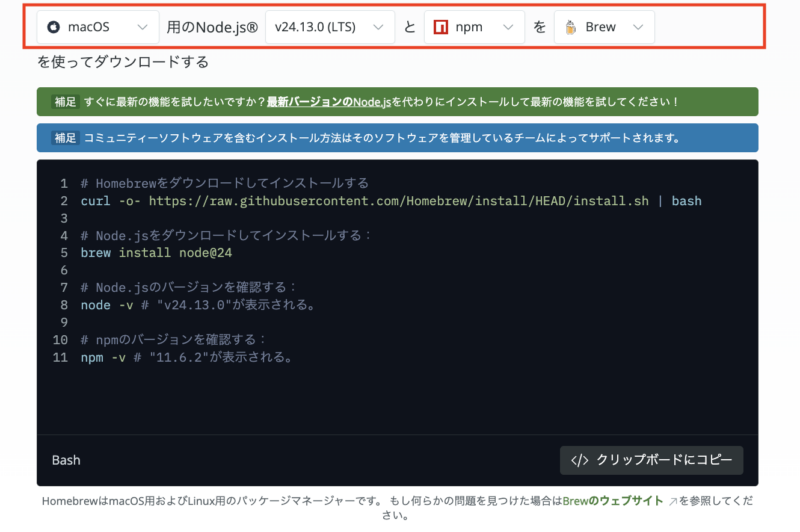Click the Bash language label
Screen dimensions: 800x532
(x=66, y=460)
